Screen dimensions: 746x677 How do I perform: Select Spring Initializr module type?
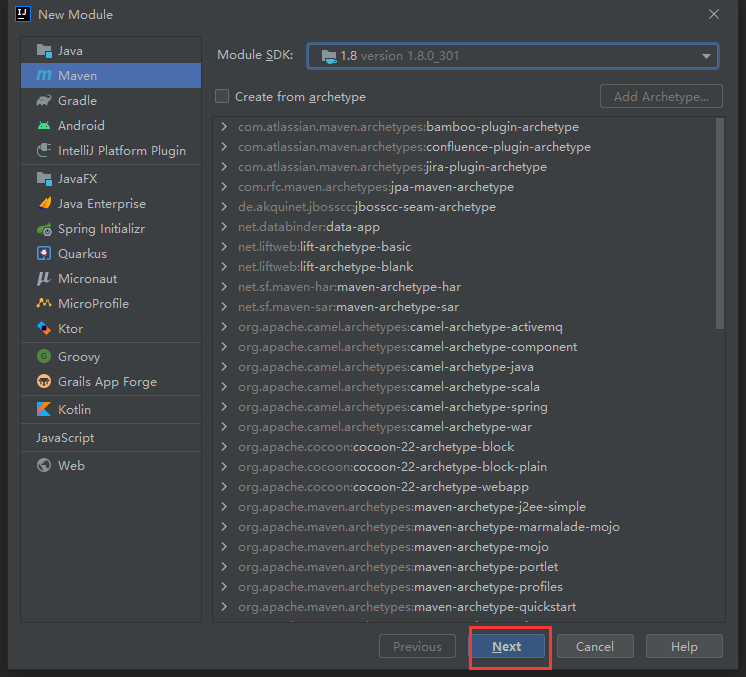pyautogui.click(x=111, y=229)
